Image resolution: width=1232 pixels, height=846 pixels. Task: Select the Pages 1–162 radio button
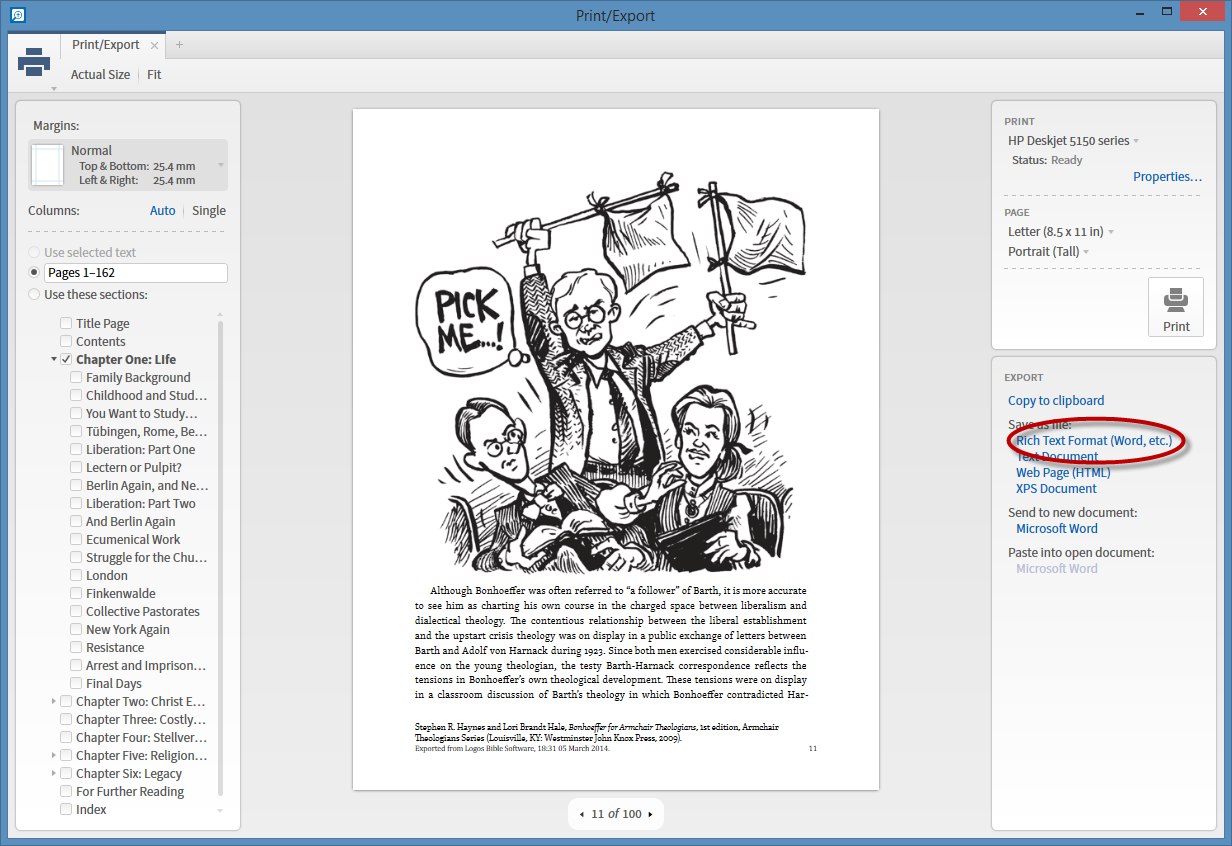[x=35, y=272]
